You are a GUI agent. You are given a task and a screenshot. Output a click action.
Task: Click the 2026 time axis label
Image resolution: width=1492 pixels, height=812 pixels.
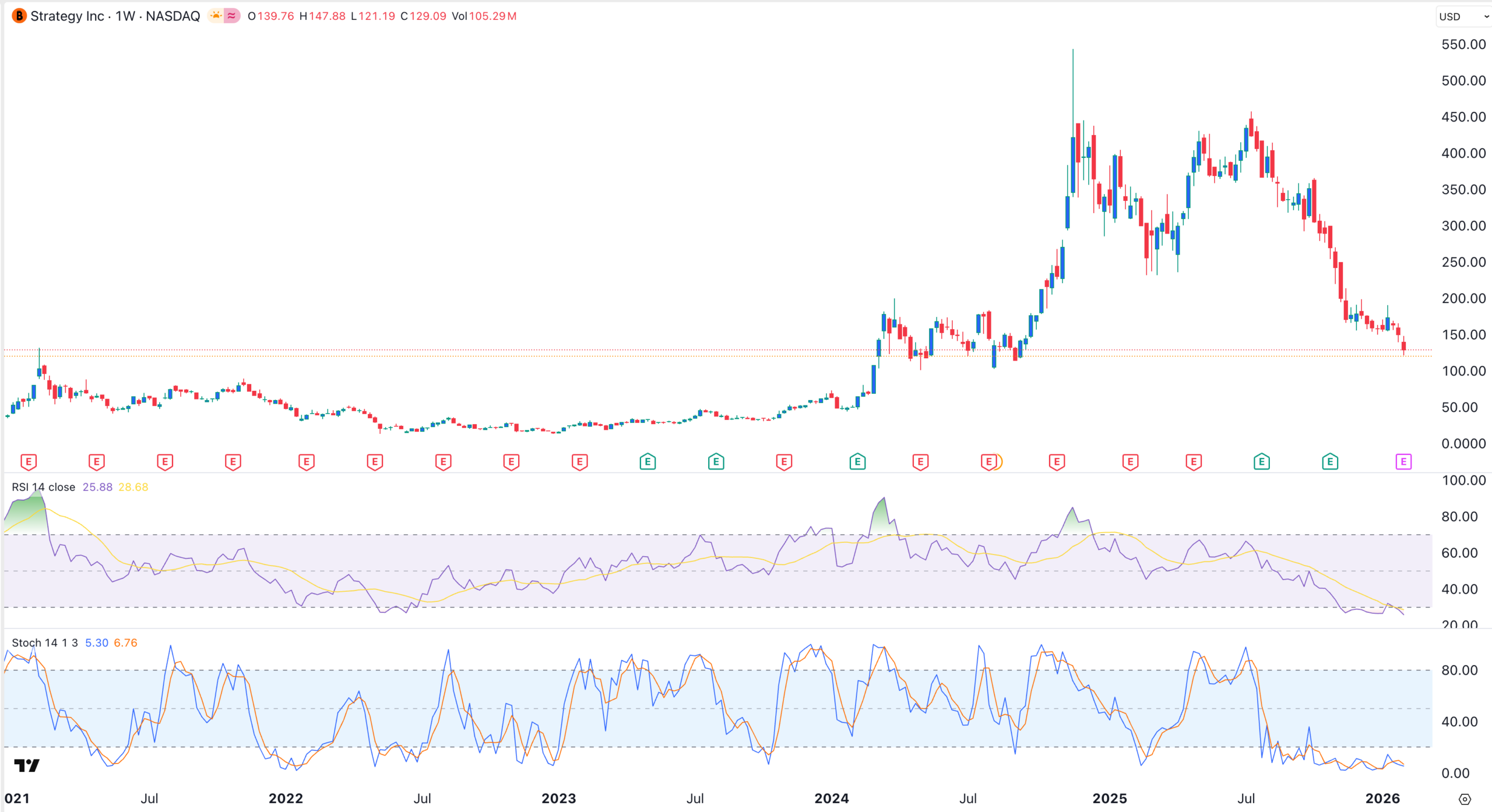click(x=1382, y=799)
